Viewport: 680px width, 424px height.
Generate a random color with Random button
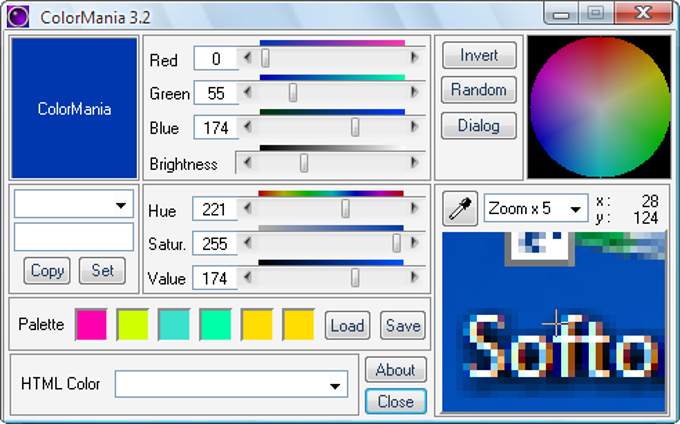click(479, 90)
